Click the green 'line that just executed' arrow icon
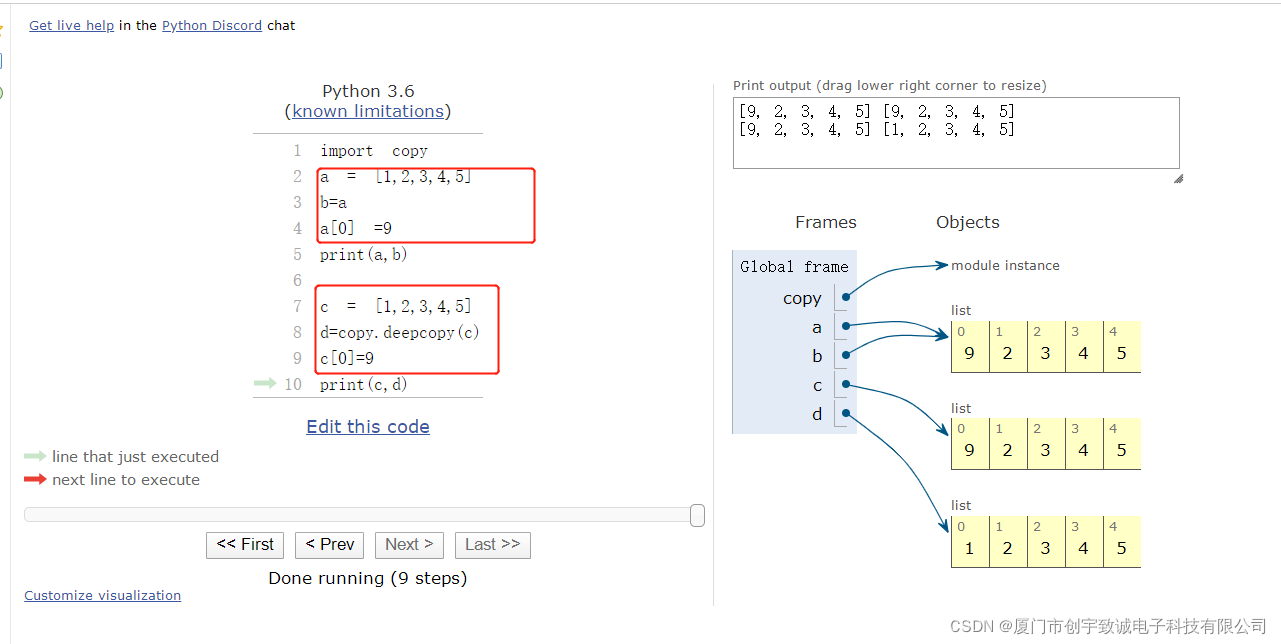The image size is (1281, 644). tap(35, 456)
